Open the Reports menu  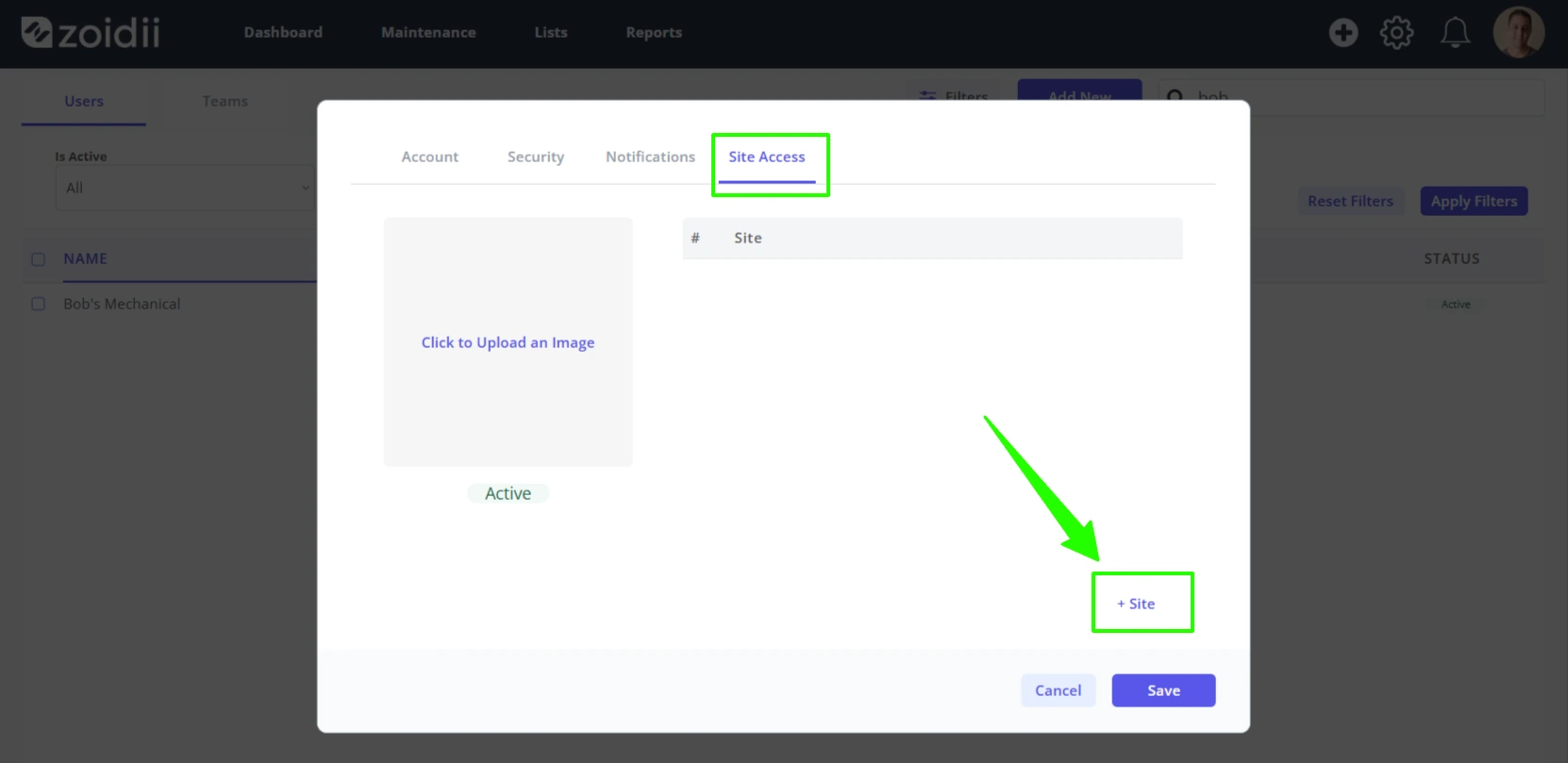pos(654,32)
